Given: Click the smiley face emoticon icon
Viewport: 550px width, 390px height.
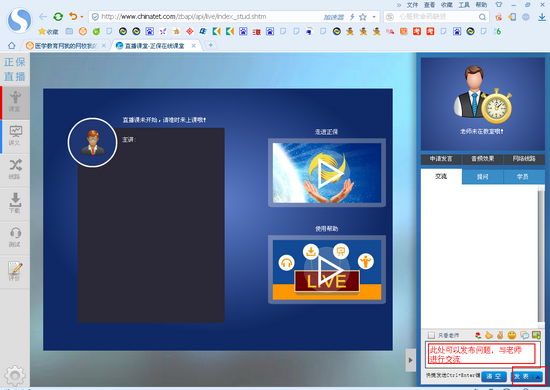Looking at the screenshot, I should [512, 335].
